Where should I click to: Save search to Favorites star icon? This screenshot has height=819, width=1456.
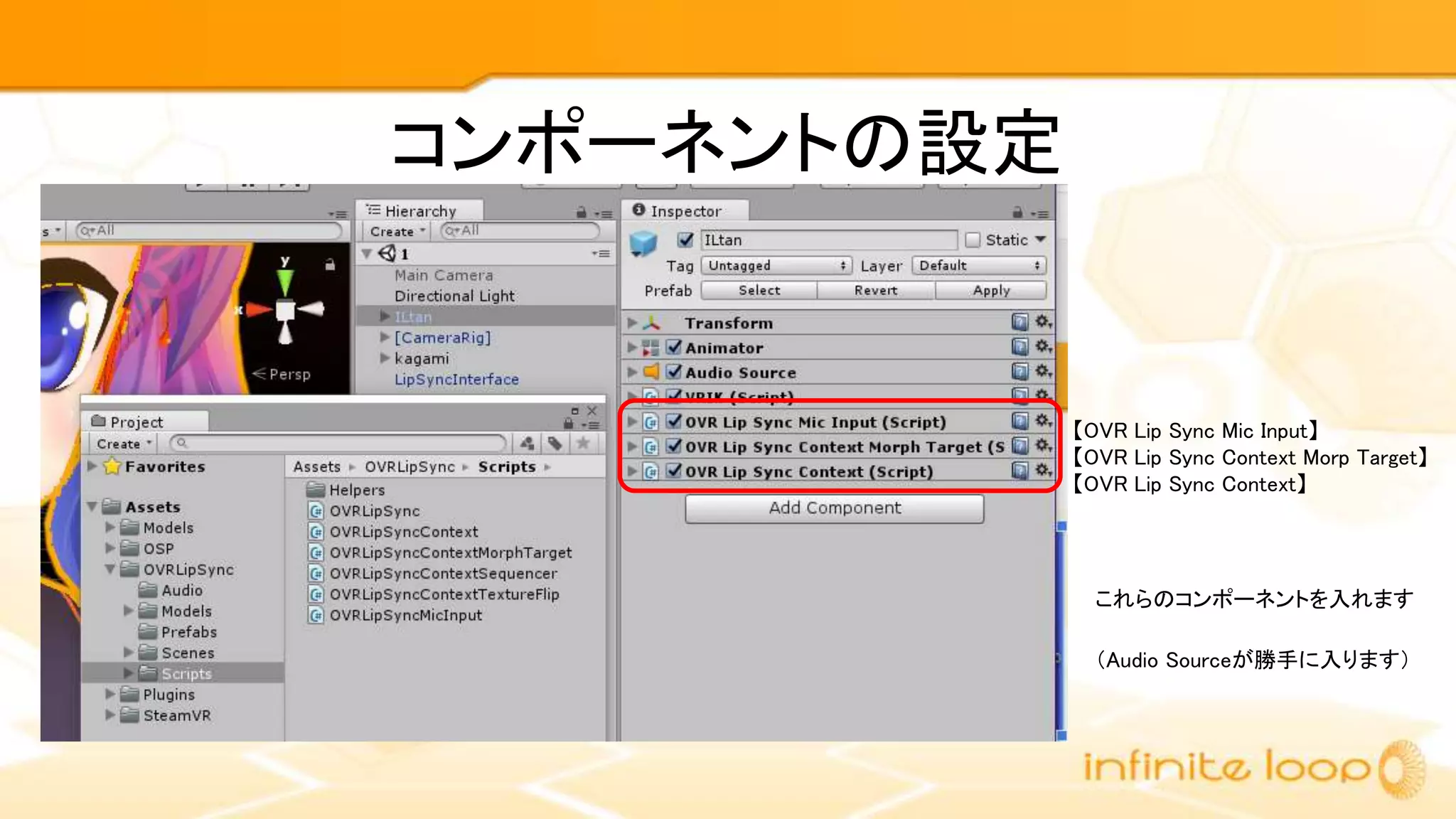[x=583, y=444]
